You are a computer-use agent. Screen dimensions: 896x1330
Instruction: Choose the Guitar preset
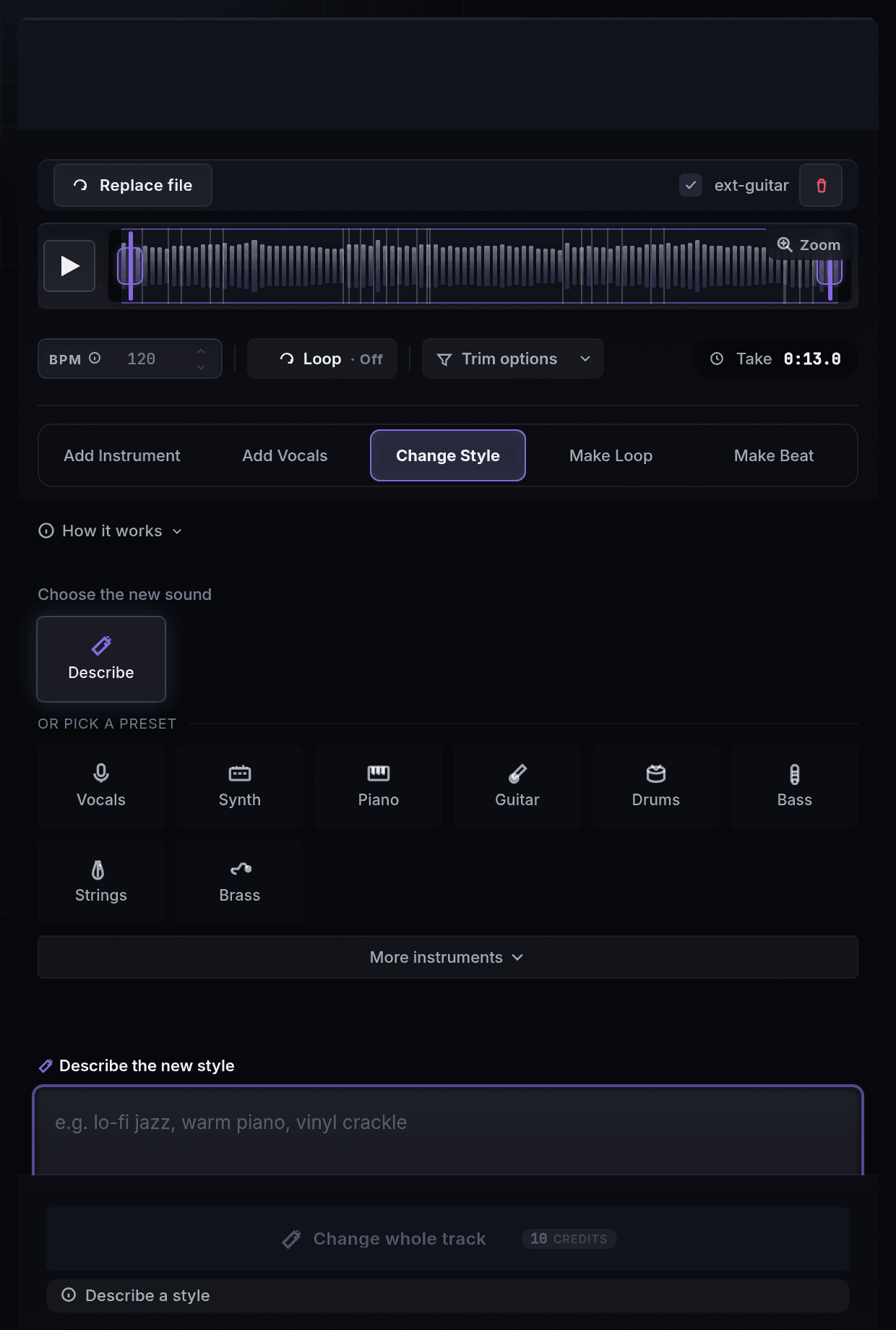[x=517, y=786]
